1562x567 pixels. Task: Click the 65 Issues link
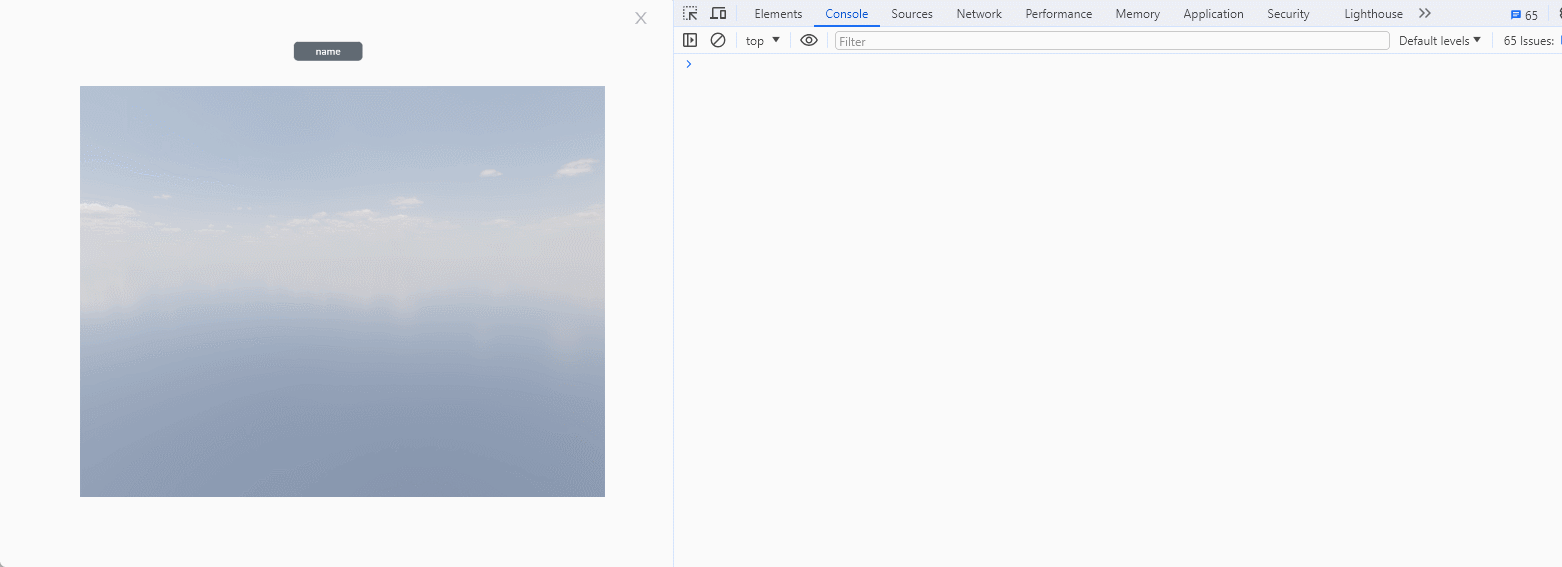click(1530, 41)
